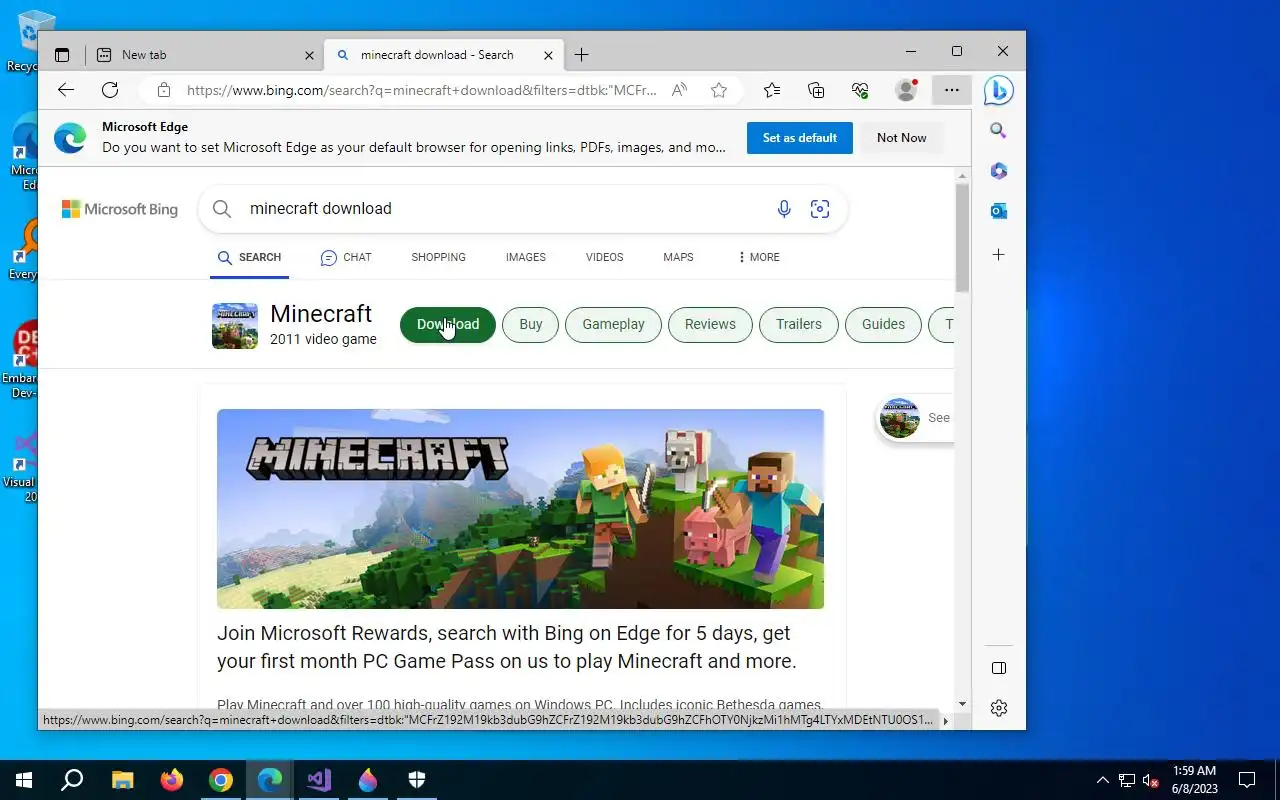This screenshot has height=800, width=1280.
Task: Click the vertical scrollbar thumb
Action: tap(962, 238)
